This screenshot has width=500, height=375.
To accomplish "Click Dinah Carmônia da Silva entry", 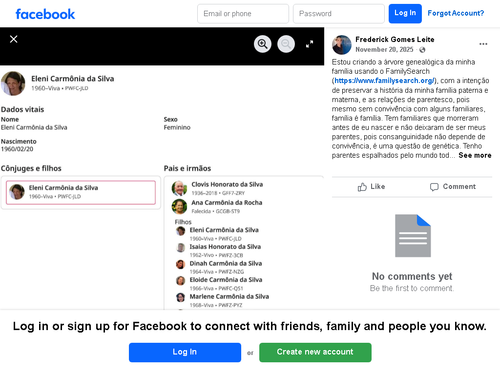I will [226, 263].
